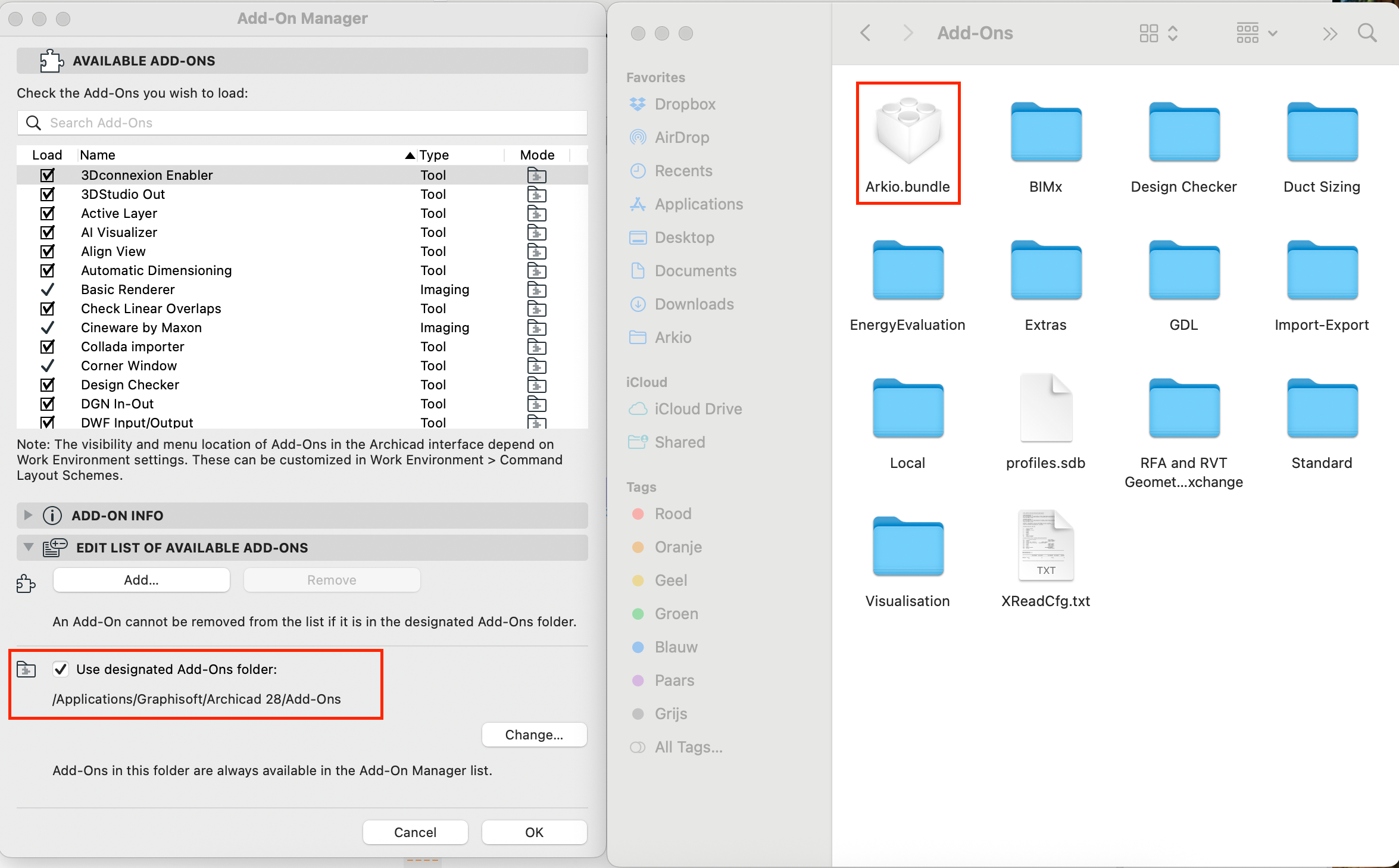Viewport: 1399px width, 868px height.
Task: Click the mode icon for 3Dconnexion Enabler
Action: (x=537, y=175)
